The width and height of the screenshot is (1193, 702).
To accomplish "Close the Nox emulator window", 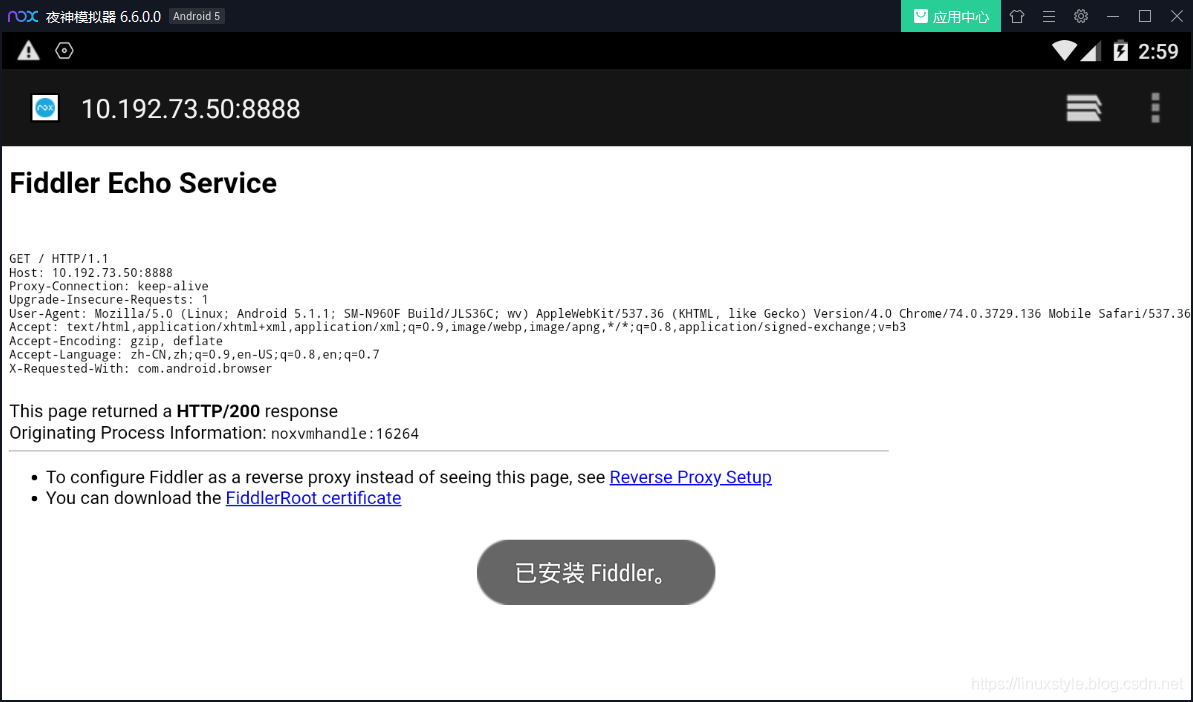I will (x=1176, y=16).
